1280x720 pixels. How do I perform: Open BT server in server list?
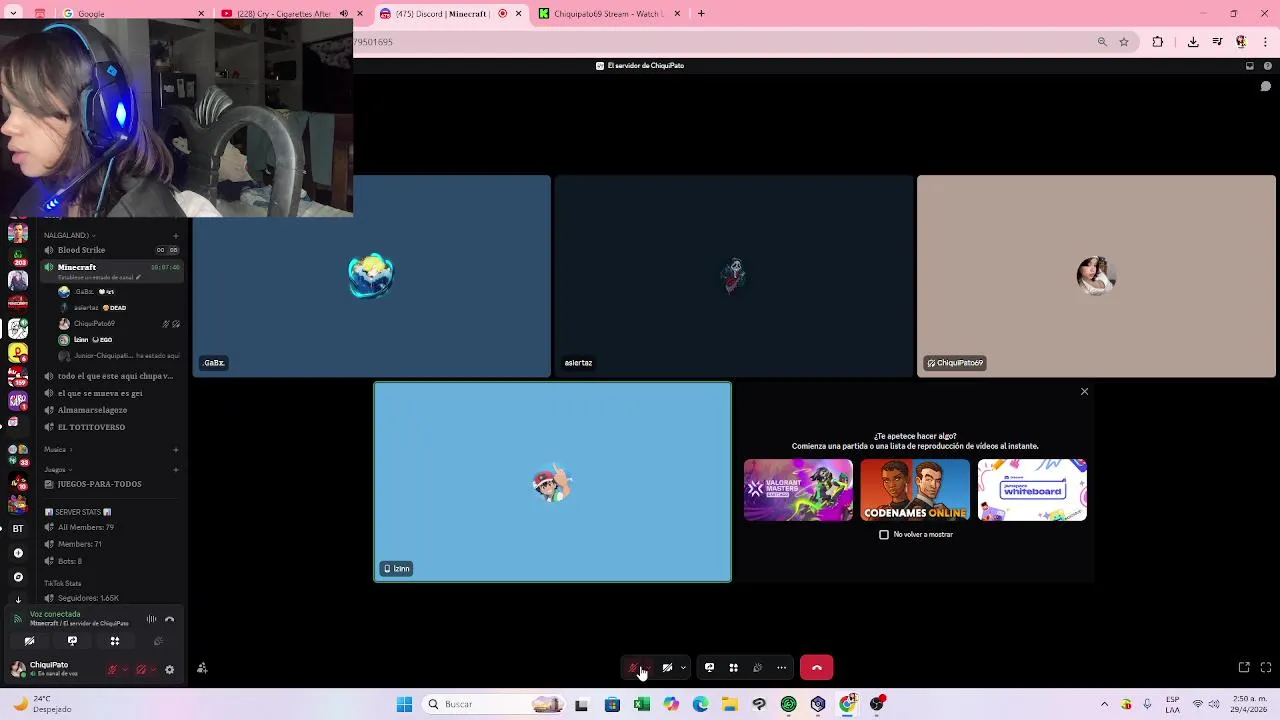pyautogui.click(x=18, y=528)
